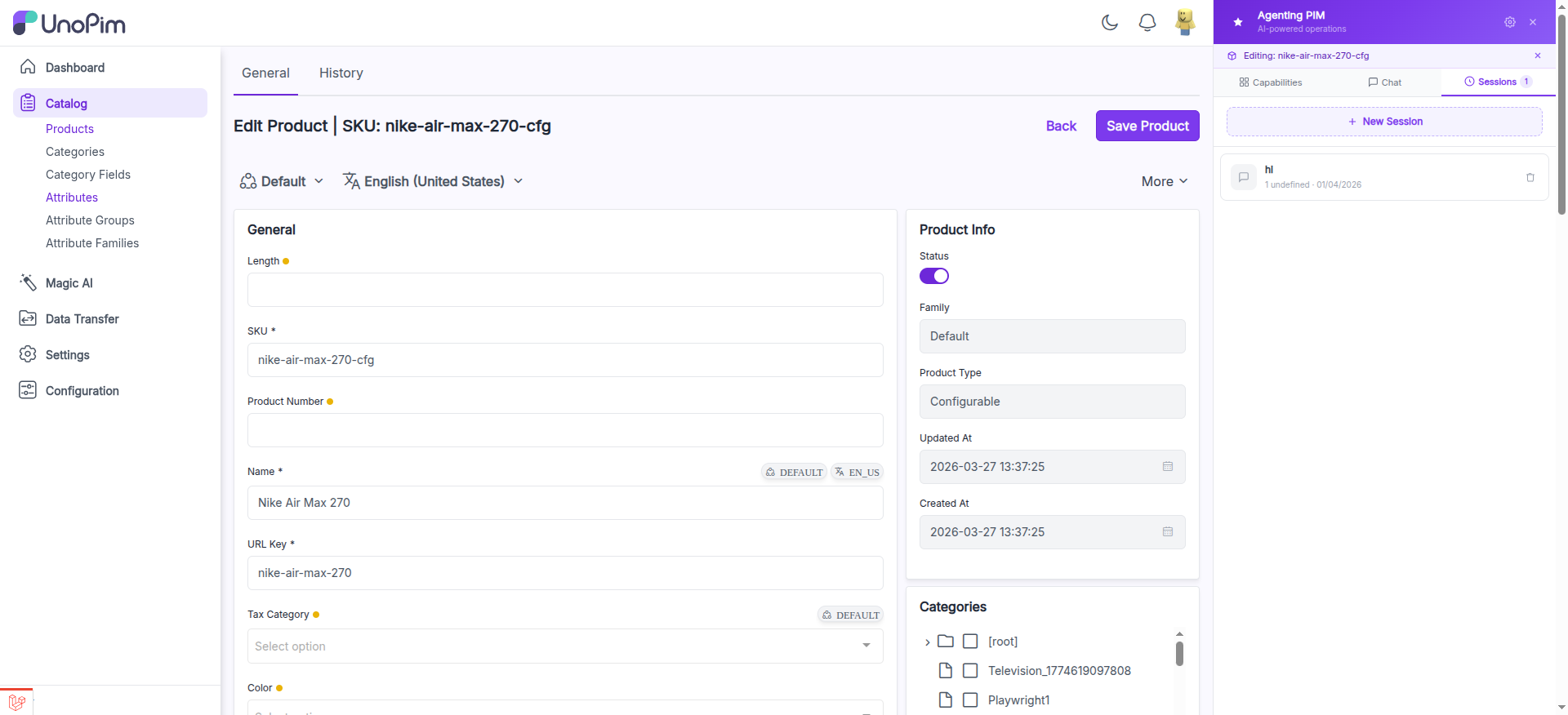
Task: Click the EN_US badge beside Name
Action: tap(857, 472)
